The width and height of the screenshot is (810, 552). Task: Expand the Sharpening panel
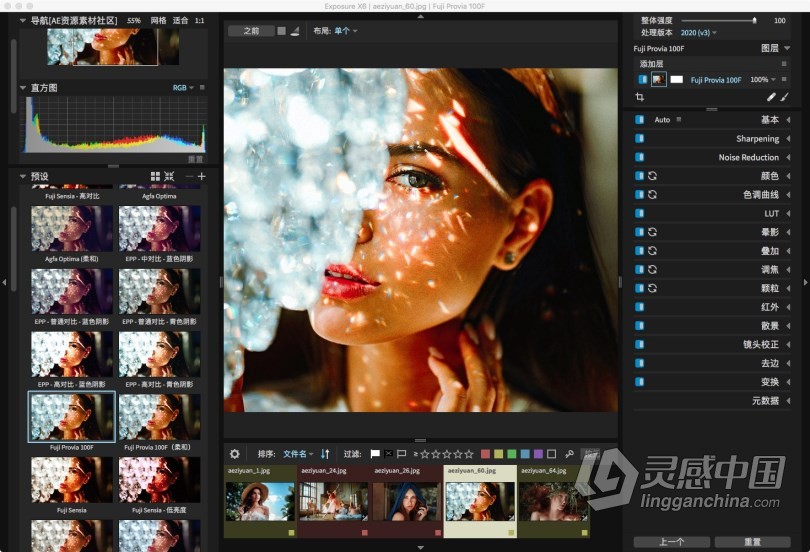click(788, 138)
